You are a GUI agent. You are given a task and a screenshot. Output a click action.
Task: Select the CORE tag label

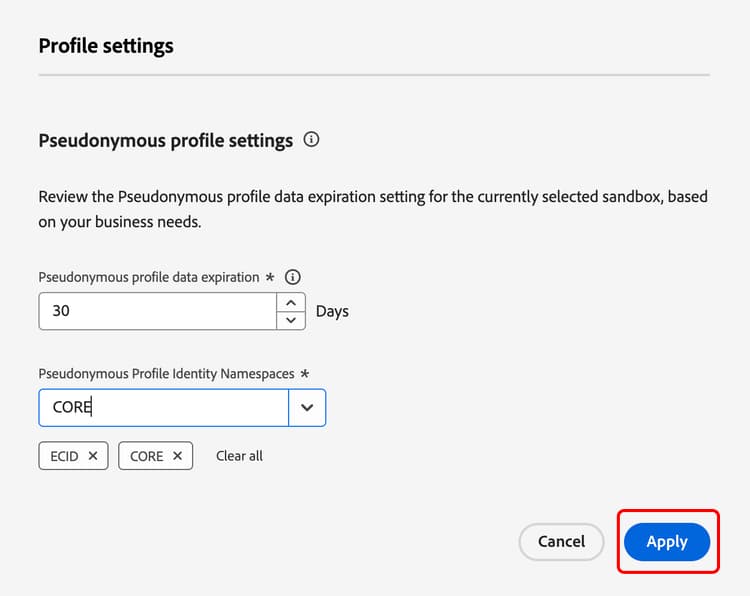(x=146, y=456)
